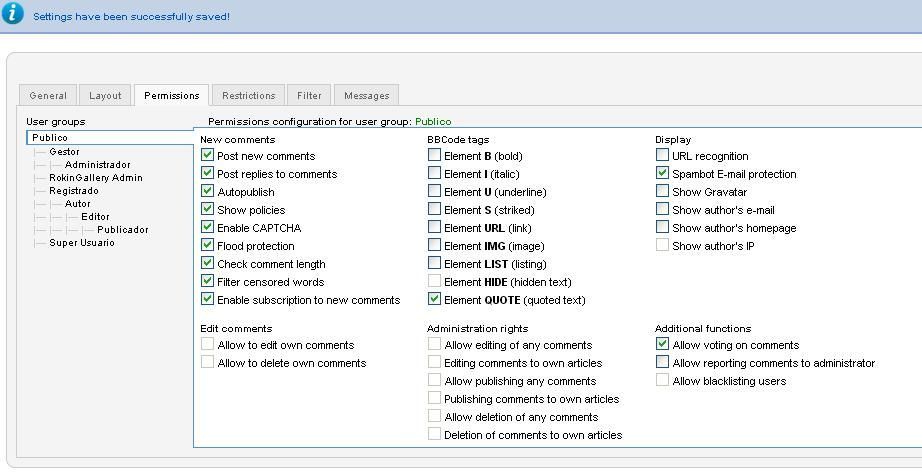The image size is (922, 472).
Task: Turn off Flood protection
Action: [207, 245]
